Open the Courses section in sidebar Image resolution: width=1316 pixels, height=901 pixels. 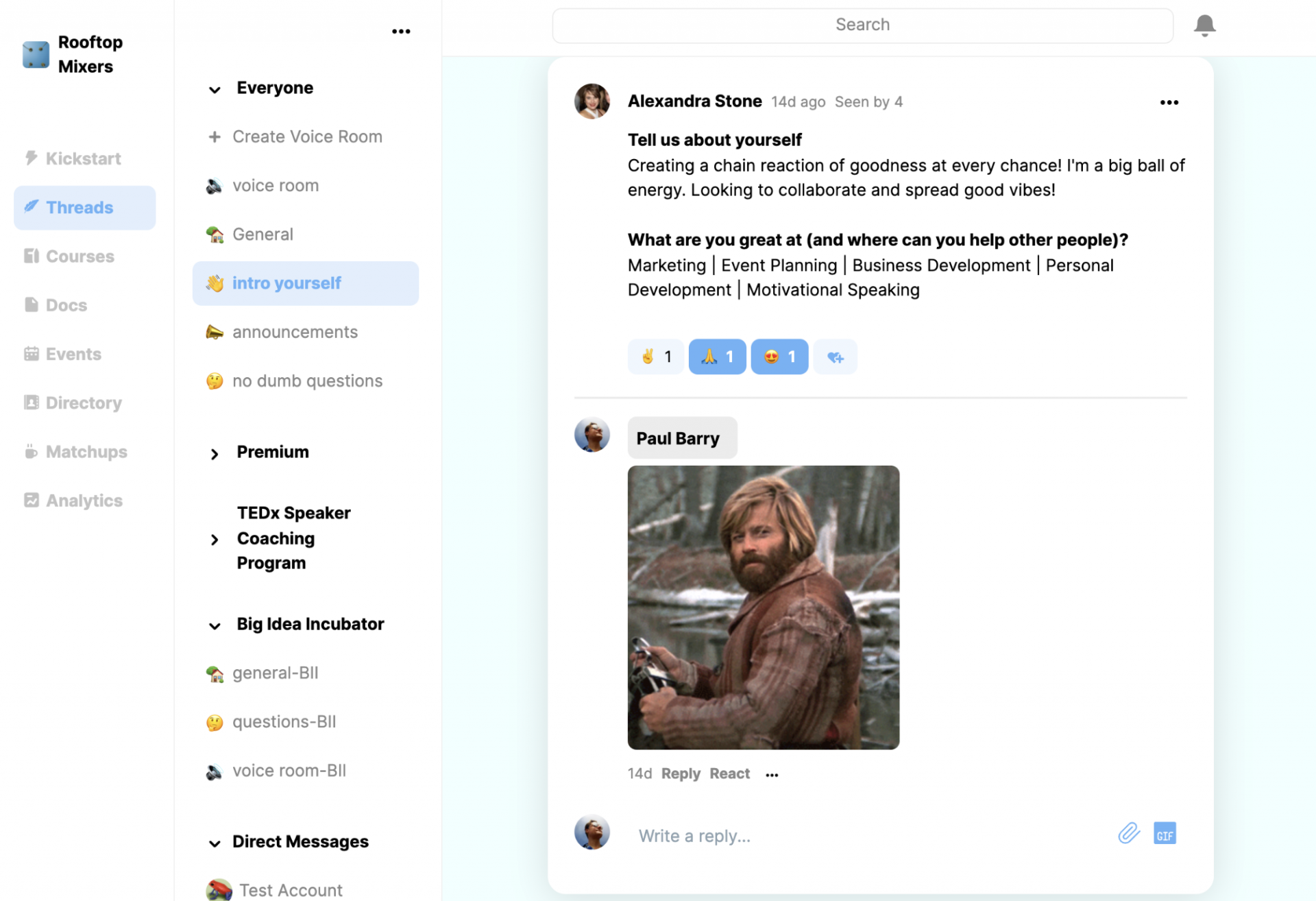point(80,256)
